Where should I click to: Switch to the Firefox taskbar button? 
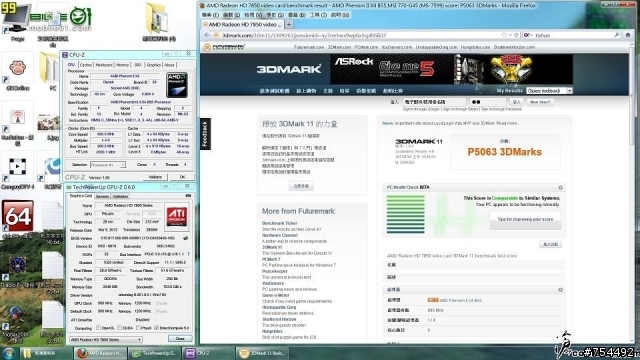(x=100, y=353)
